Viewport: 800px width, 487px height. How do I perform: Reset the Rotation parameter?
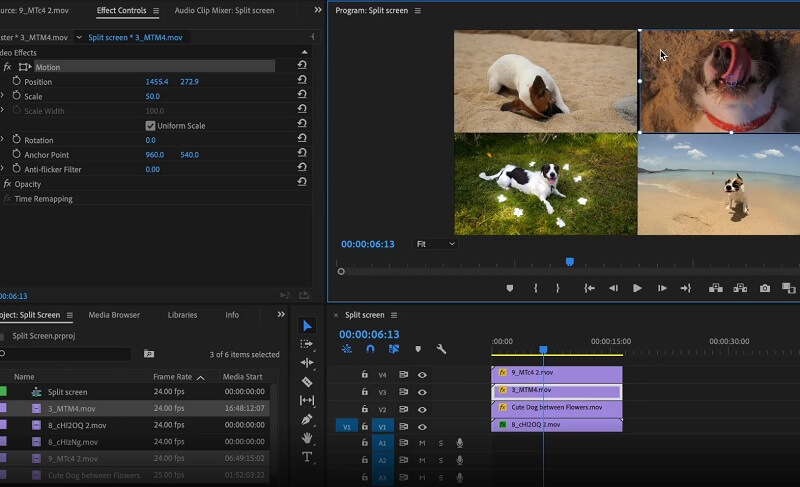coord(302,138)
